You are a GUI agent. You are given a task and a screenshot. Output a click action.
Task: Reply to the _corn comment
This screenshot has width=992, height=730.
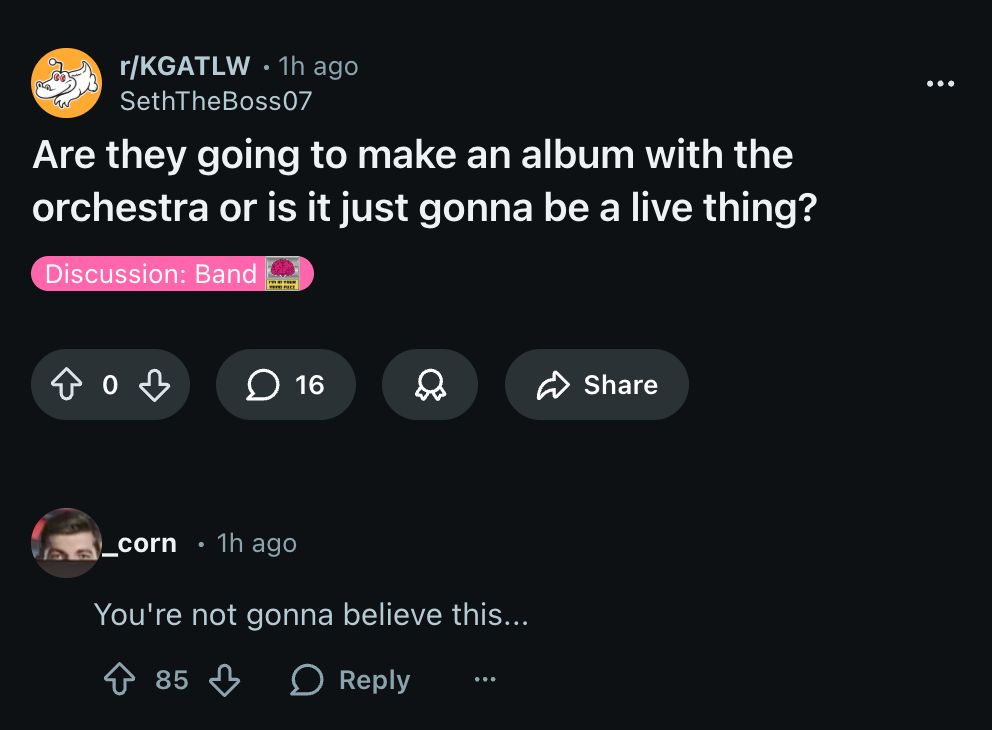click(351, 680)
